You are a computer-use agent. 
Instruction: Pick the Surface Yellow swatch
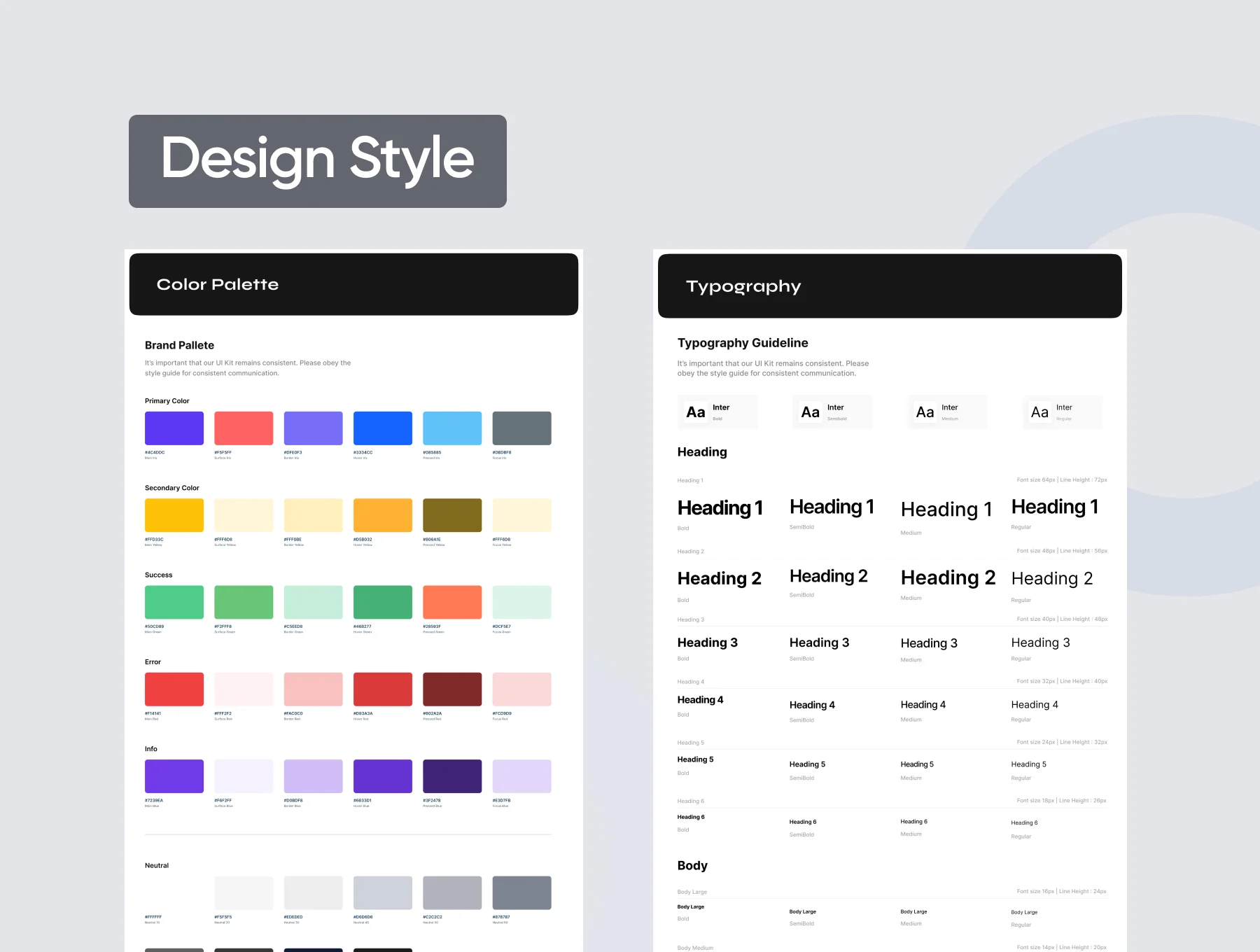[244, 515]
